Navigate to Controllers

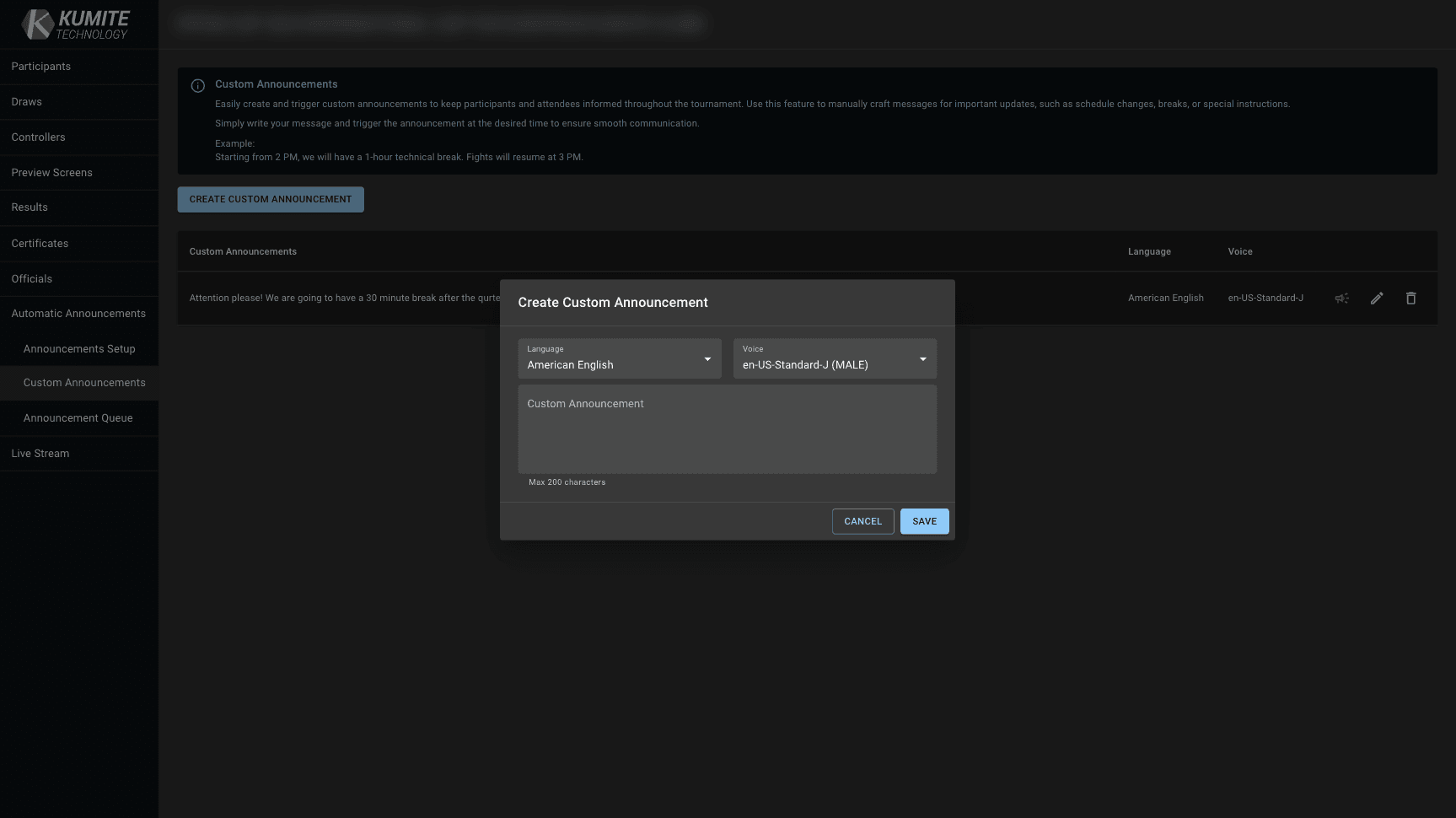click(38, 137)
